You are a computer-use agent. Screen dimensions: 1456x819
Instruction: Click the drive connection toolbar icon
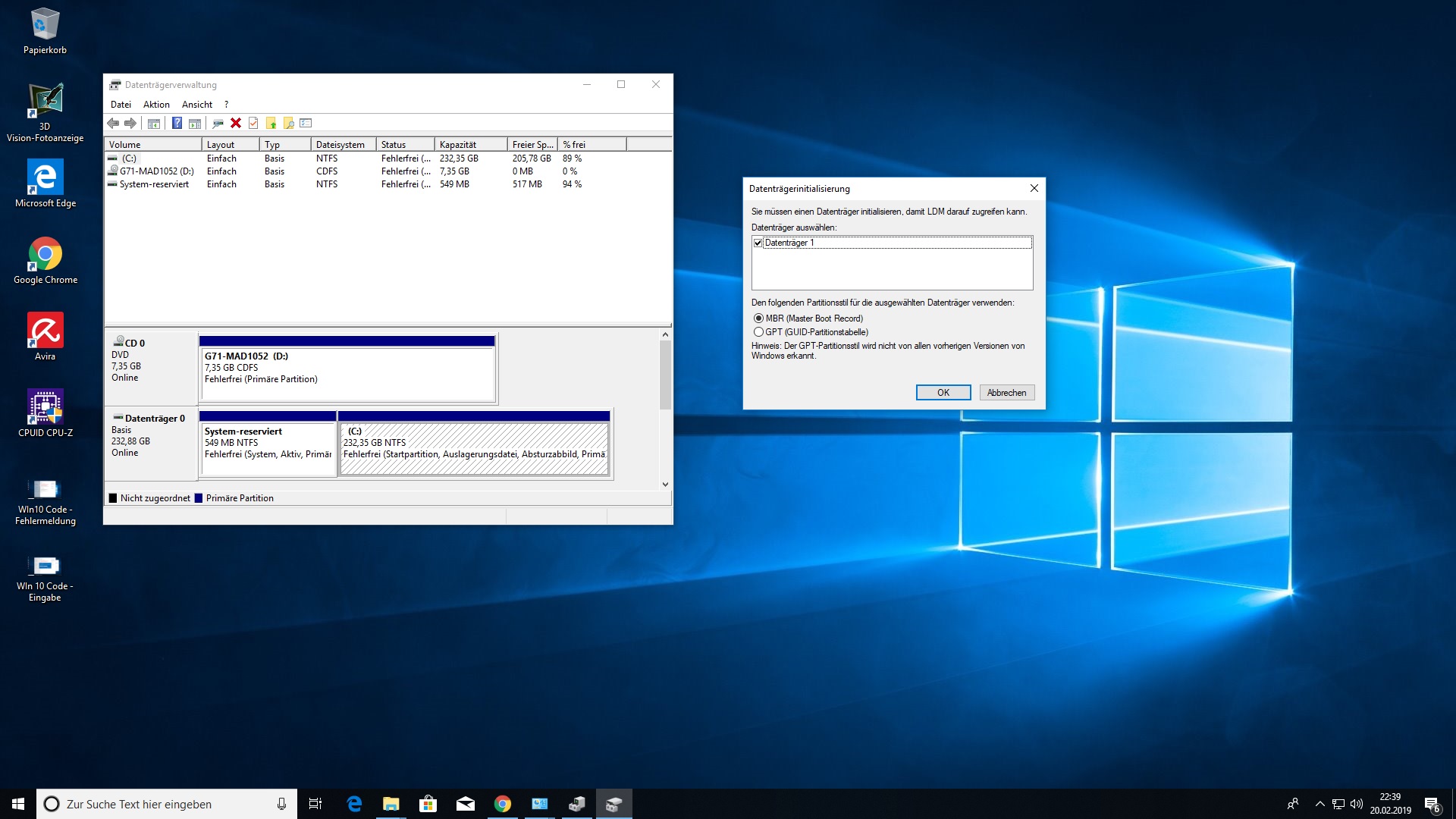pos(218,123)
